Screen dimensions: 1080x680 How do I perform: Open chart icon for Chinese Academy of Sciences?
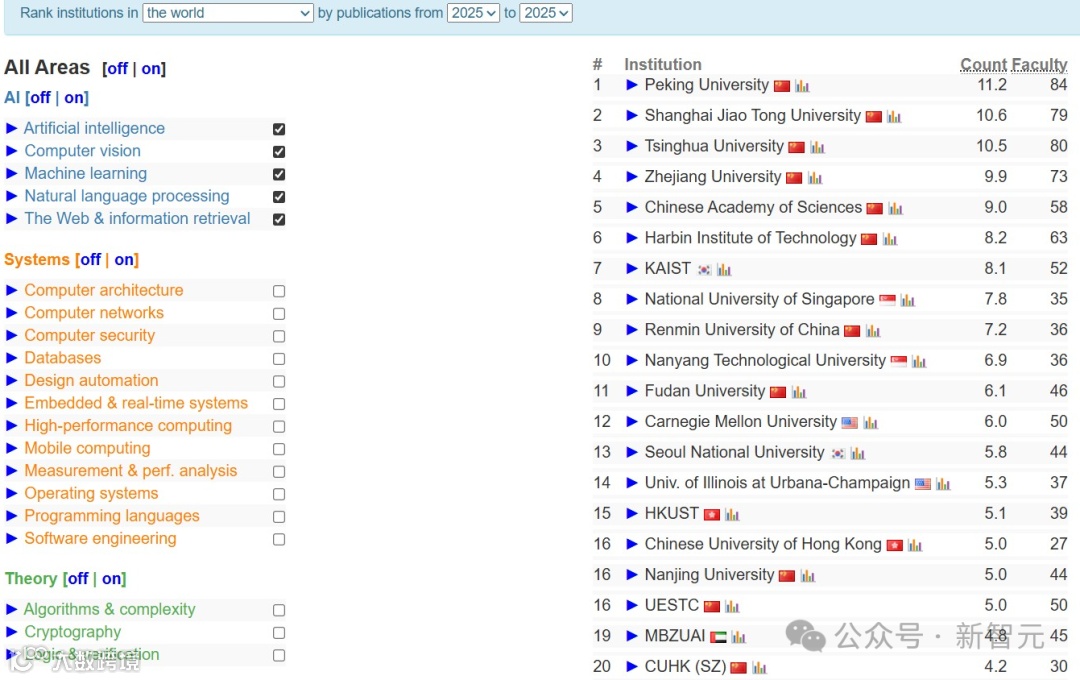coord(895,208)
